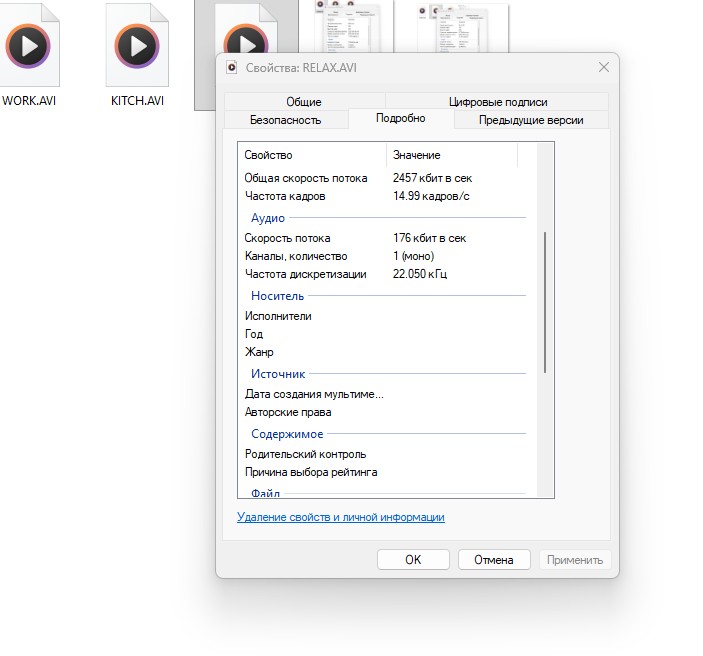Click the 176 кбит в сек value

click(x=430, y=238)
